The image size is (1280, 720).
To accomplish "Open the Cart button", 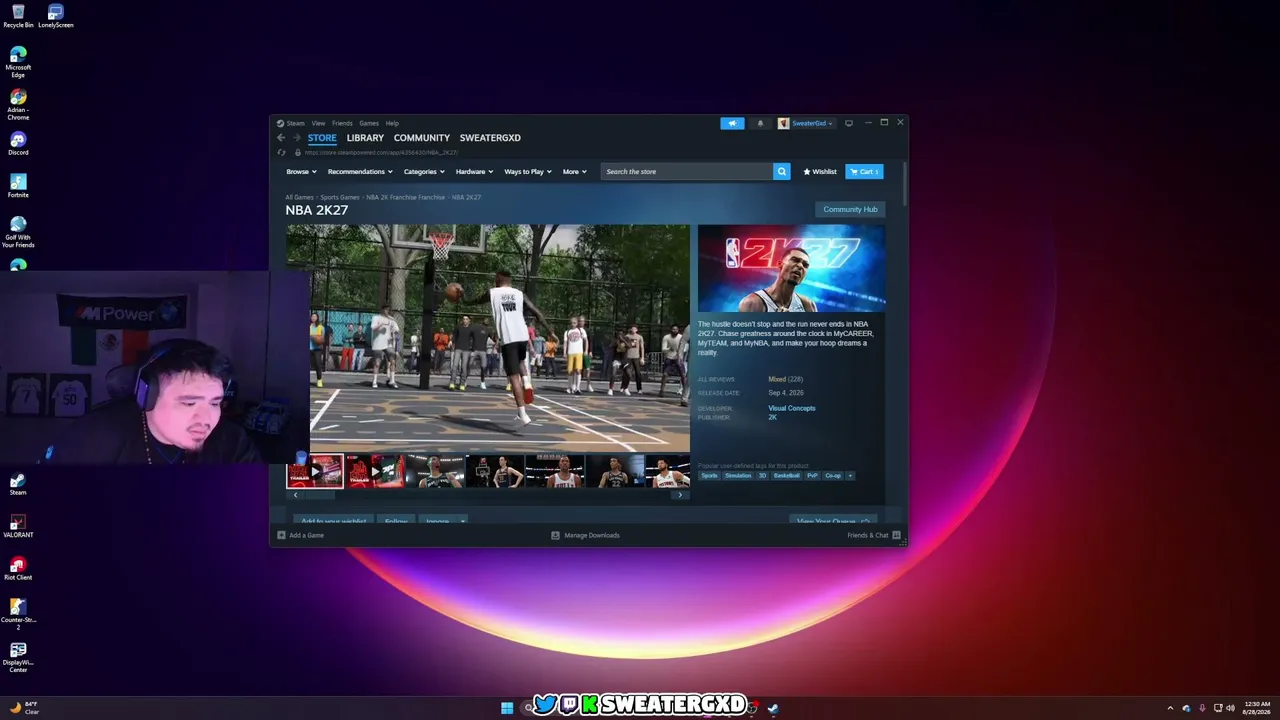I will [x=864, y=171].
